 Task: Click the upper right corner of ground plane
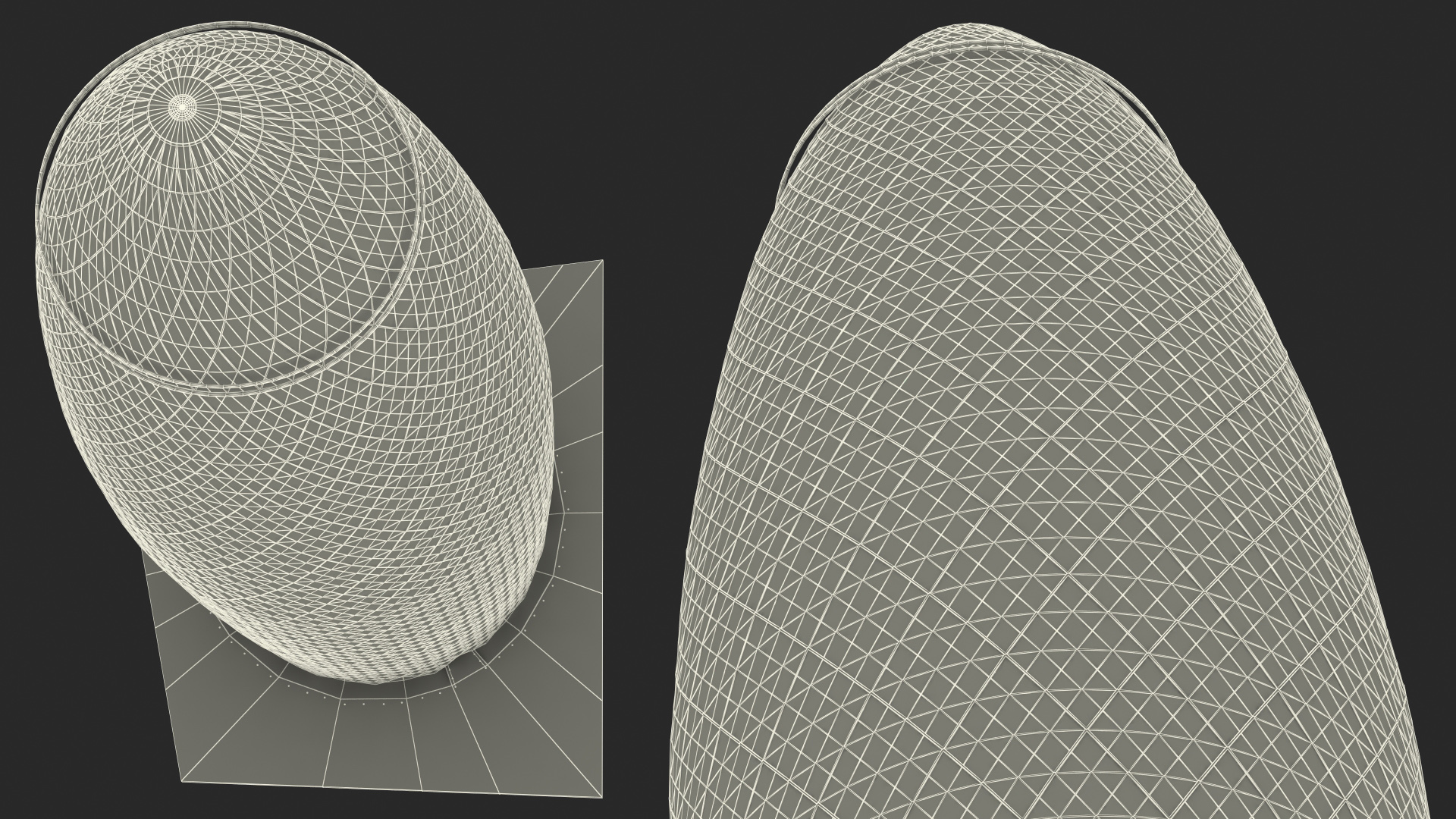pyautogui.click(x=601, y=262)
